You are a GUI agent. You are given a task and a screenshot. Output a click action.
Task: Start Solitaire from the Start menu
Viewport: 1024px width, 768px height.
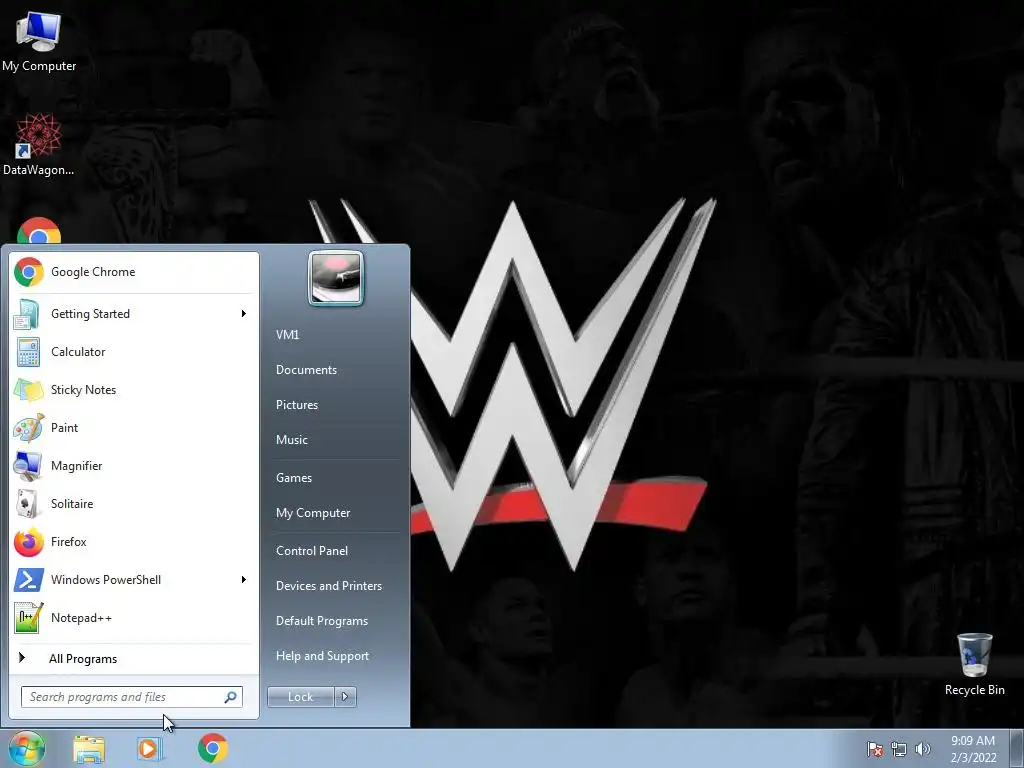pyautogui.click(x=134, y=504)
